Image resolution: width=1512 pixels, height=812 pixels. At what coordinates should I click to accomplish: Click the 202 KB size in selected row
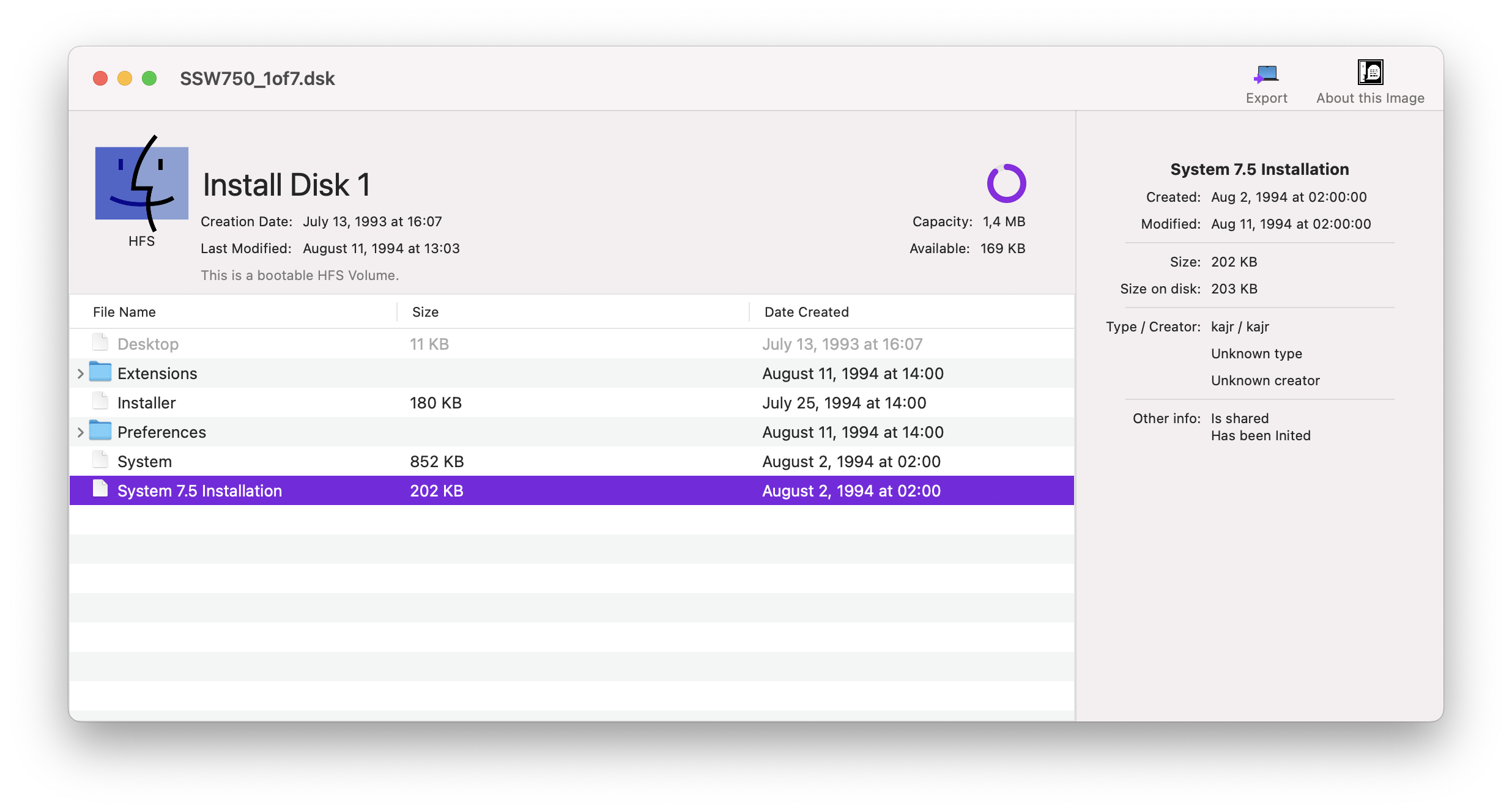[437, 491]
